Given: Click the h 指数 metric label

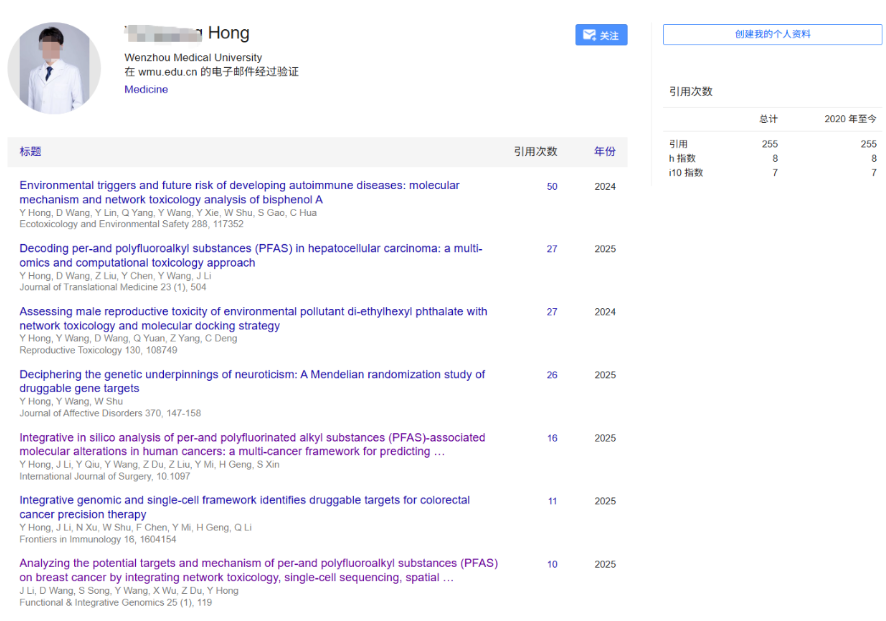Looking at the screenshot, I should pyautogui.click(x=682, y=158).
